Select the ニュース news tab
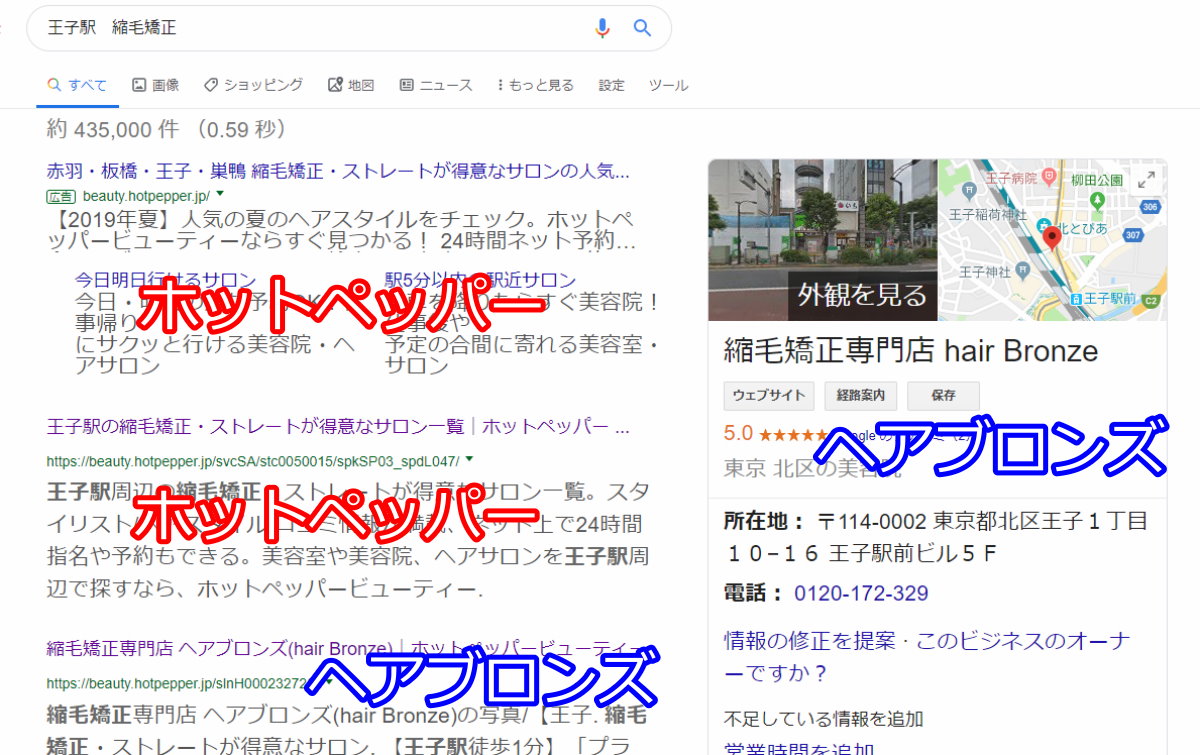 [436, 86]
